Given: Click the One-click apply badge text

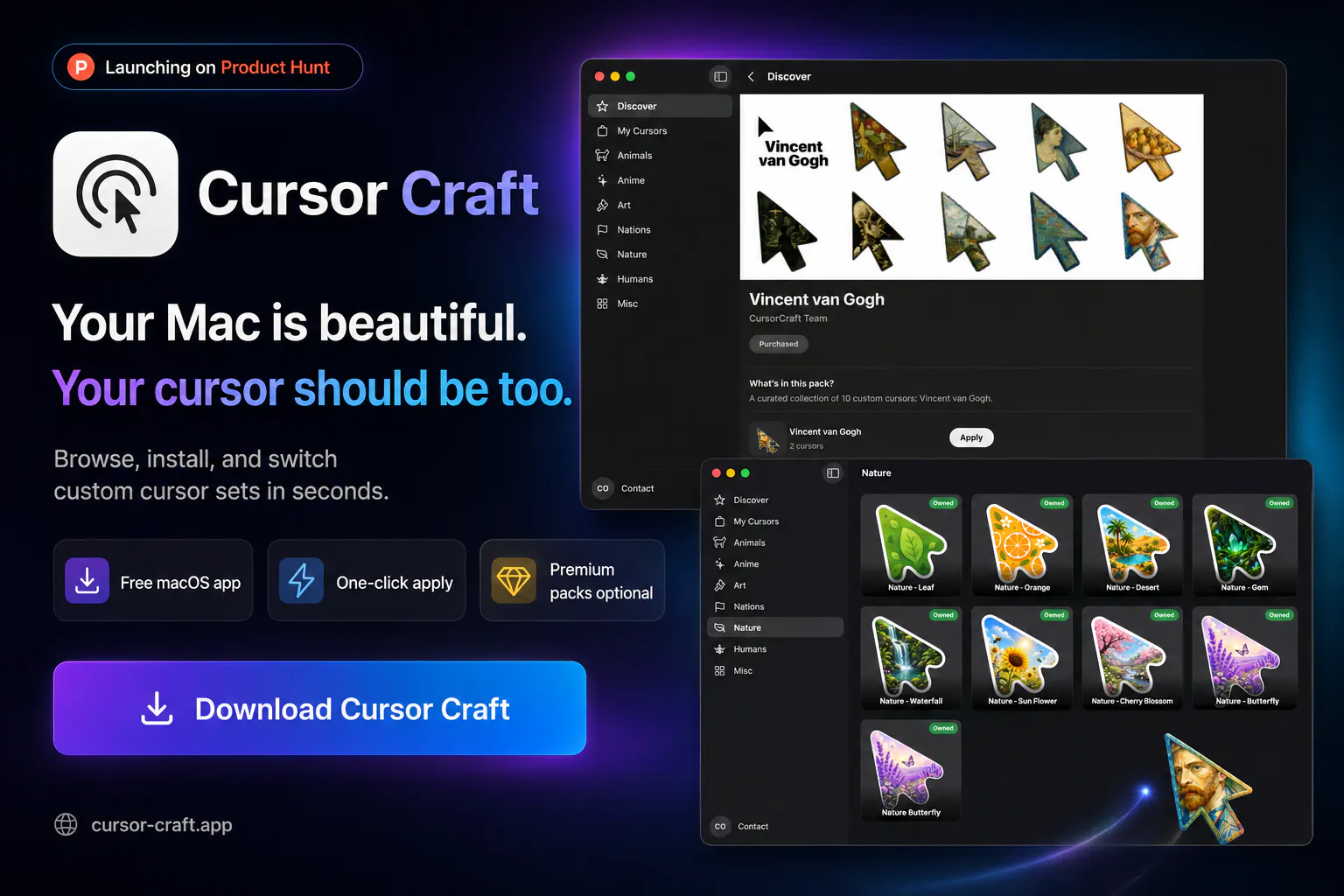Looking at the screenshot, I should [395, 583].
